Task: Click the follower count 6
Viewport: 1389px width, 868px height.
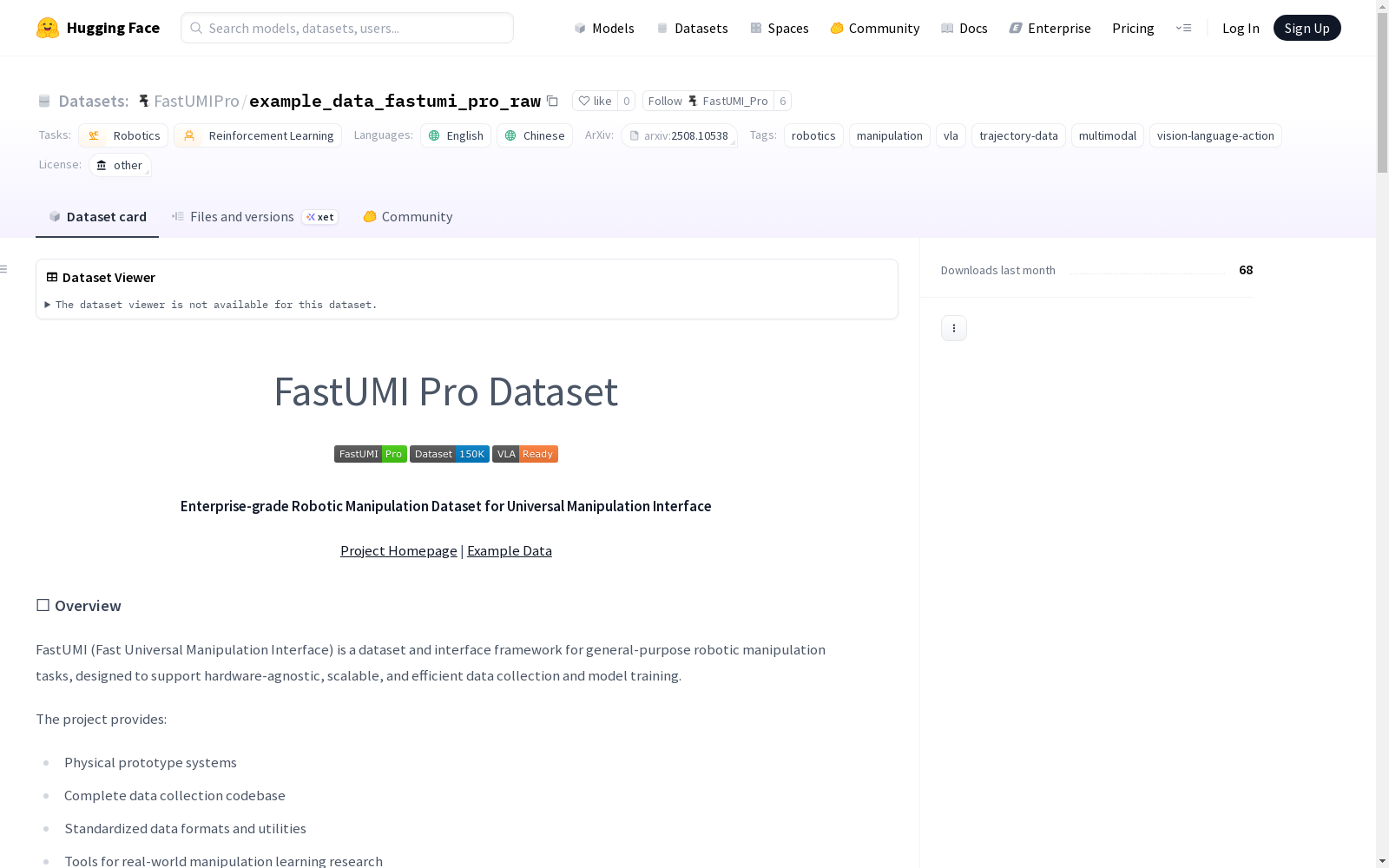Action: 782,101
